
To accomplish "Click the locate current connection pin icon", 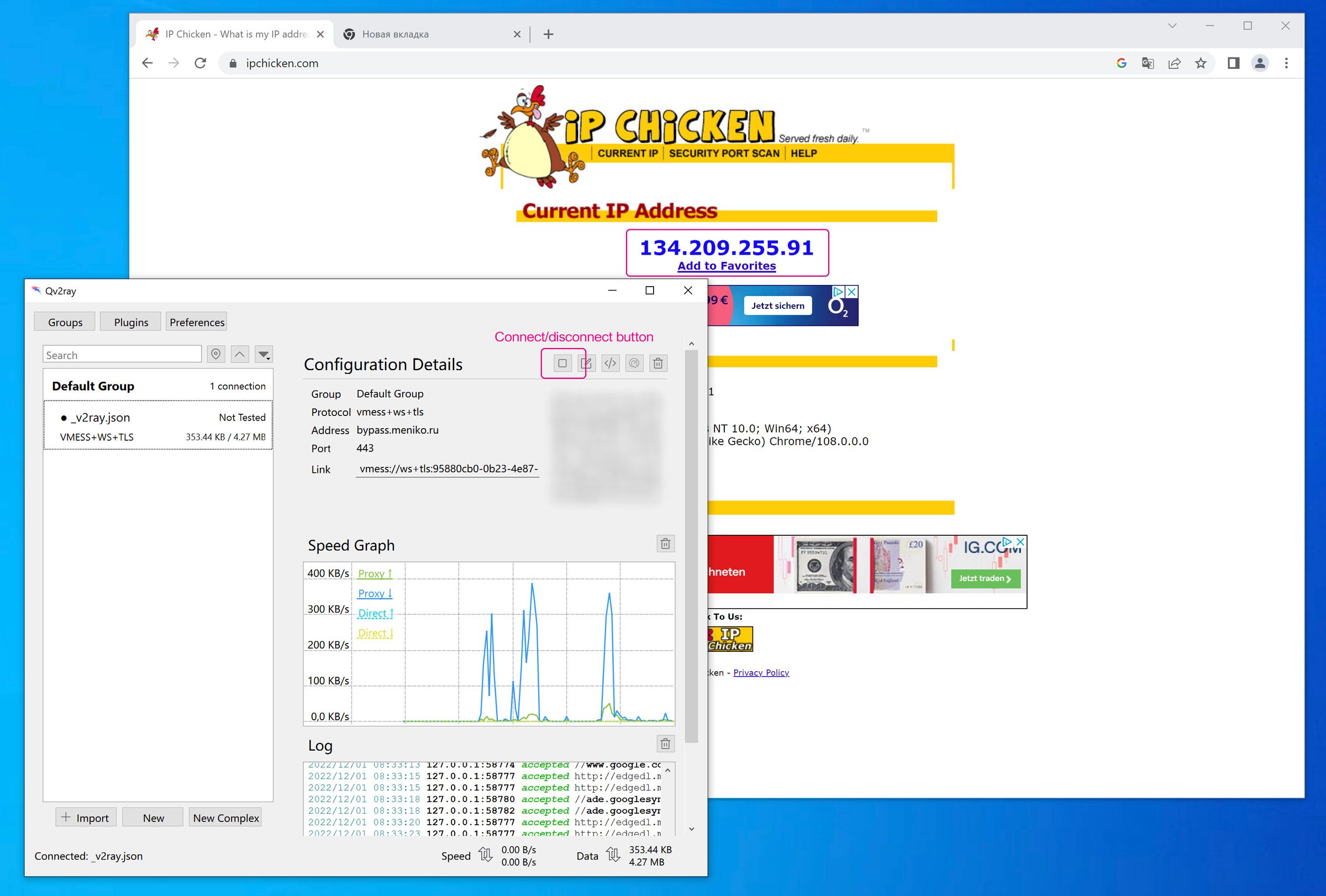I will pos(215,354).
